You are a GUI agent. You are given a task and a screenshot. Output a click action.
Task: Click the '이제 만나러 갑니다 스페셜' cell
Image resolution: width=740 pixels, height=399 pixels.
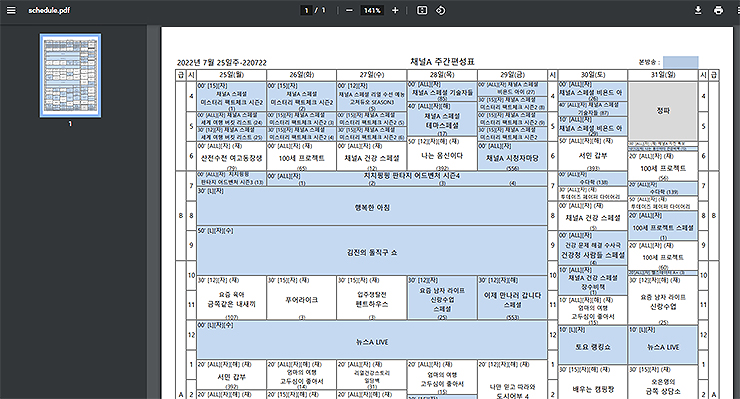512,298
